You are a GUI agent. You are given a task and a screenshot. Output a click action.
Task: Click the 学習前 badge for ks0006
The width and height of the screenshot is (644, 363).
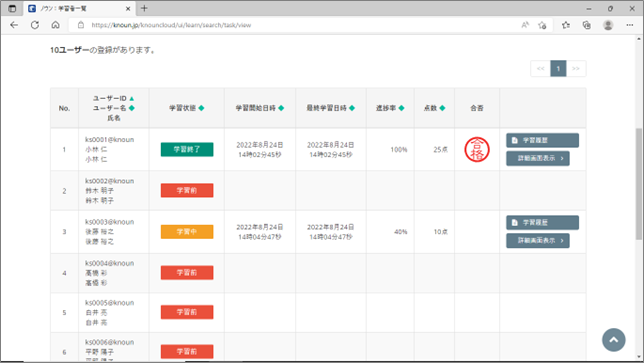coord(187,352)
